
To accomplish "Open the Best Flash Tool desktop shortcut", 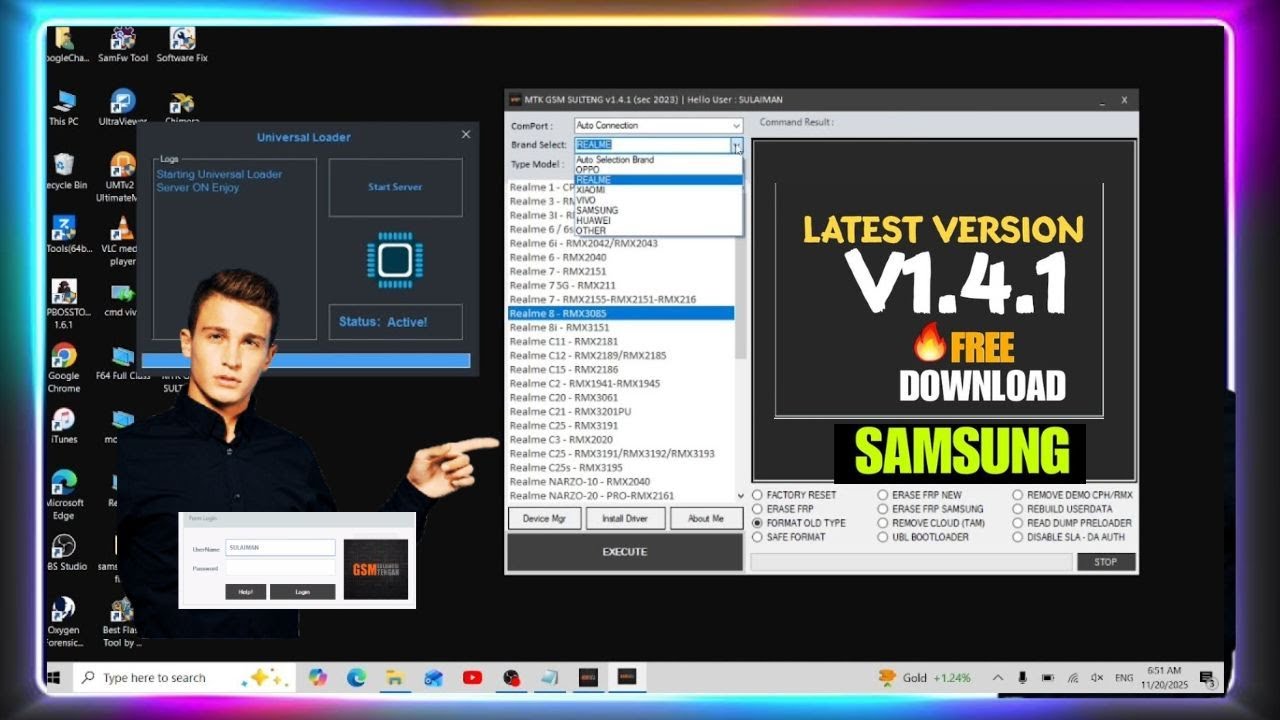I will click(122, 622).
